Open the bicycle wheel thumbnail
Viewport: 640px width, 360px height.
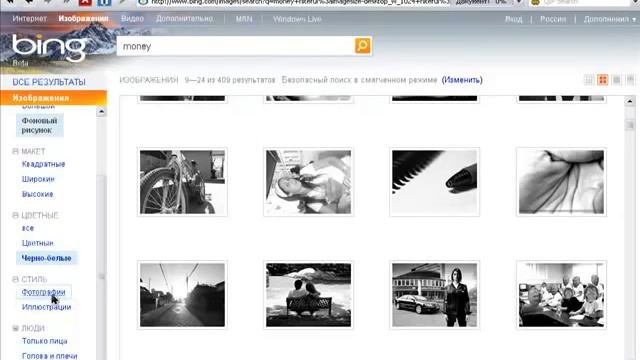point(182,182)
